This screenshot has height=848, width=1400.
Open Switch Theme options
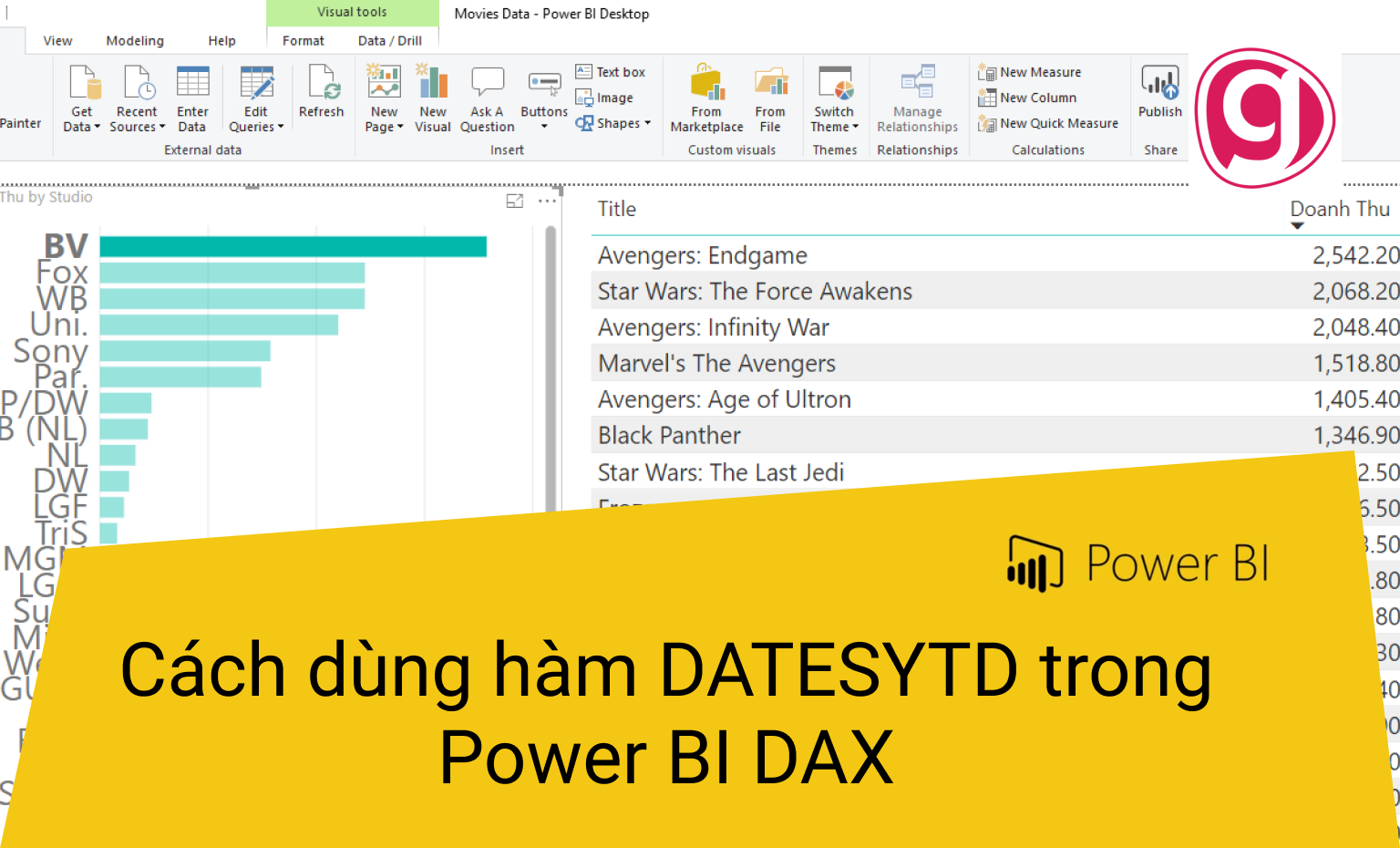[x=835, y=99]
